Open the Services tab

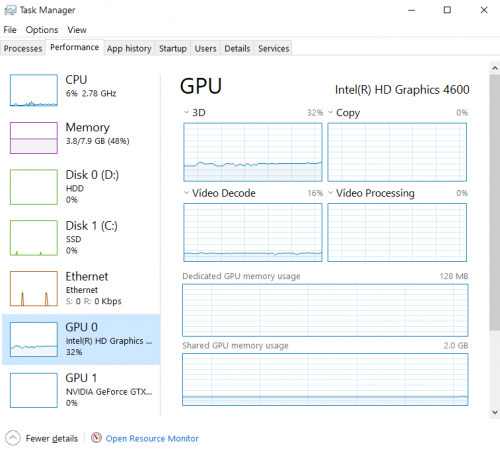point(273,48)
